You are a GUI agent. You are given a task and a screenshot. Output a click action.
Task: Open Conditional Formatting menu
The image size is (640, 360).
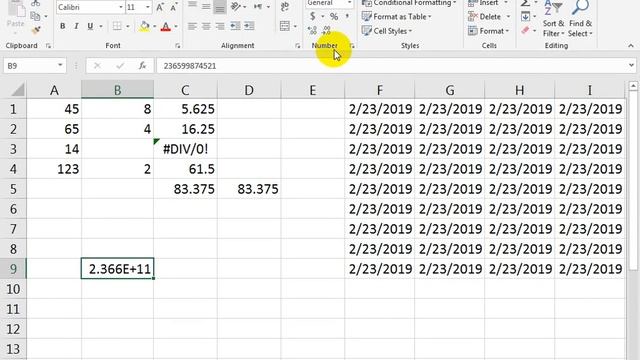(x=409, y=3)
